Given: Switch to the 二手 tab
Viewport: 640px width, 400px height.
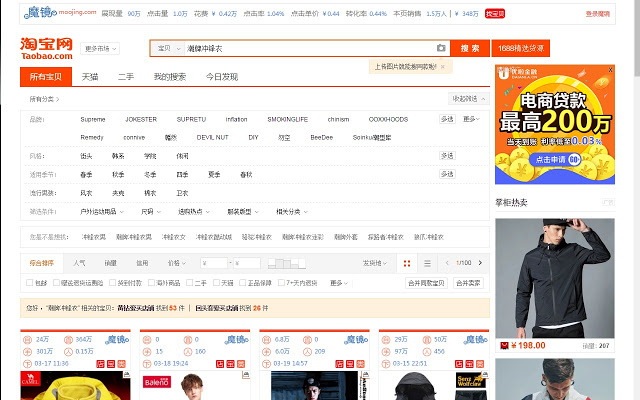Looking at the screenshot, I should [126, 77].
